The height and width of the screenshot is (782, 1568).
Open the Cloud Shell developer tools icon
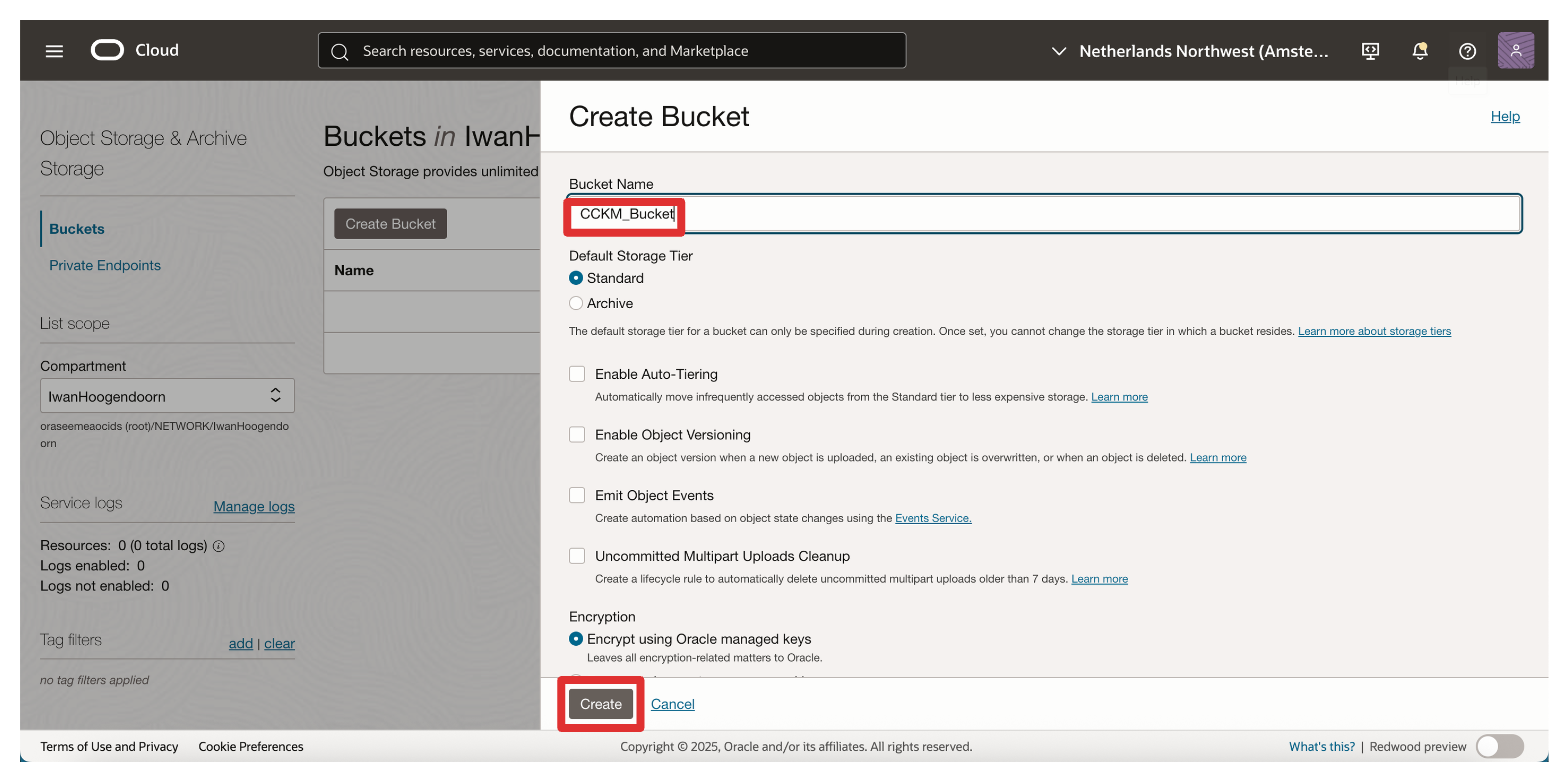(1371, 51)
